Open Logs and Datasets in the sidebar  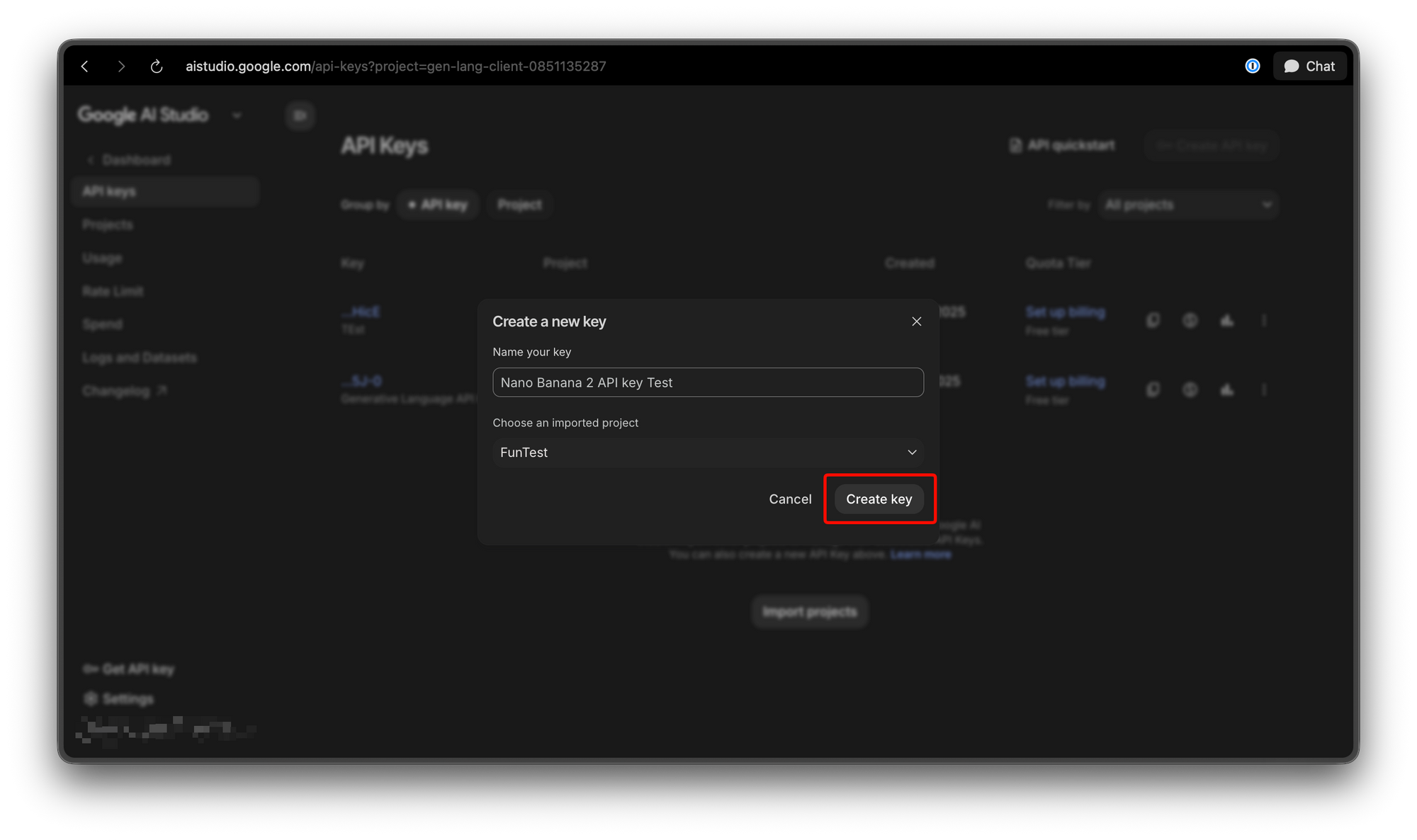point(139,357)
